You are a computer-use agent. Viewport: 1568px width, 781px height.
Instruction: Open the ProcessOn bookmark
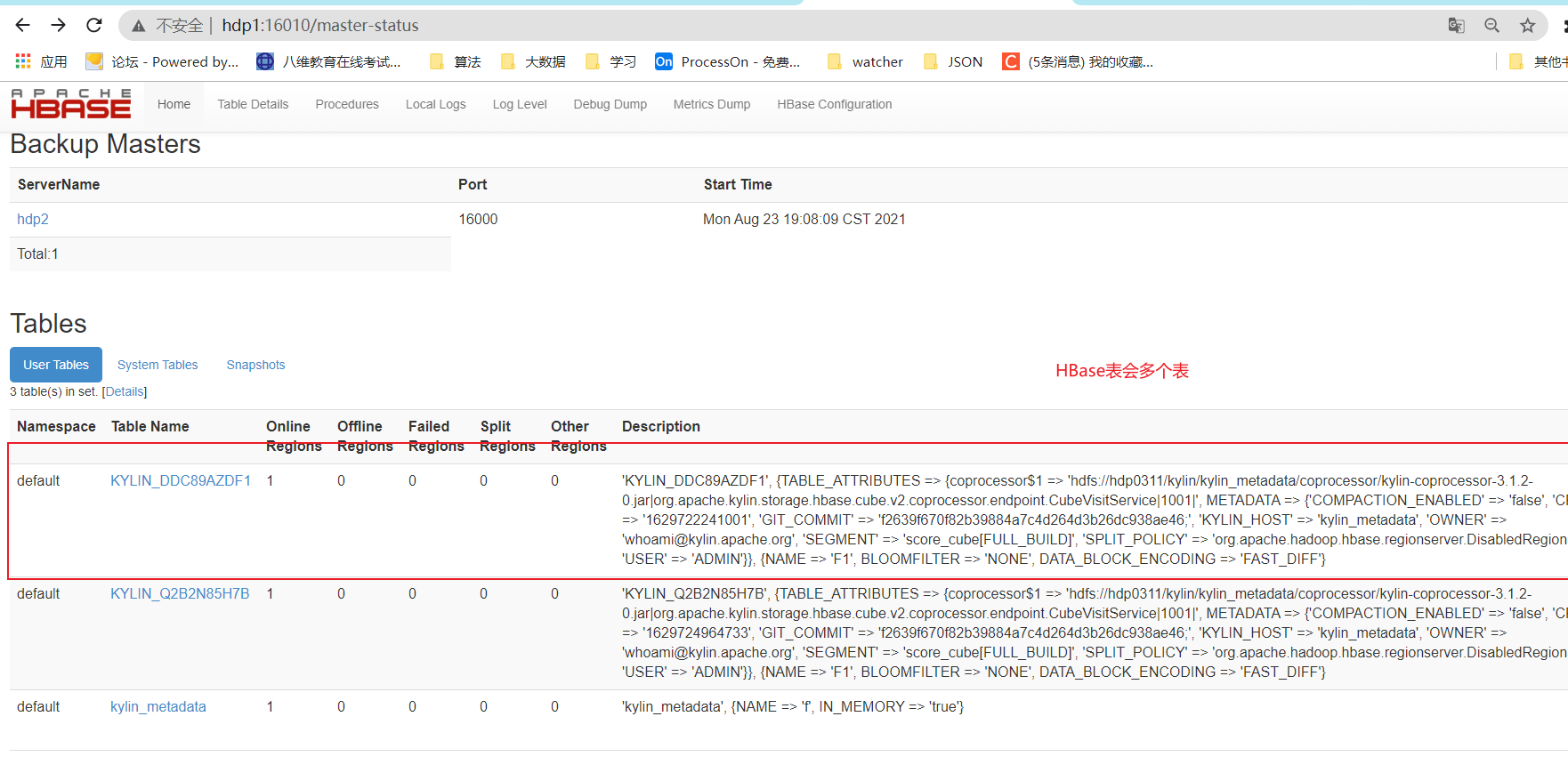(x=728, y=61)
